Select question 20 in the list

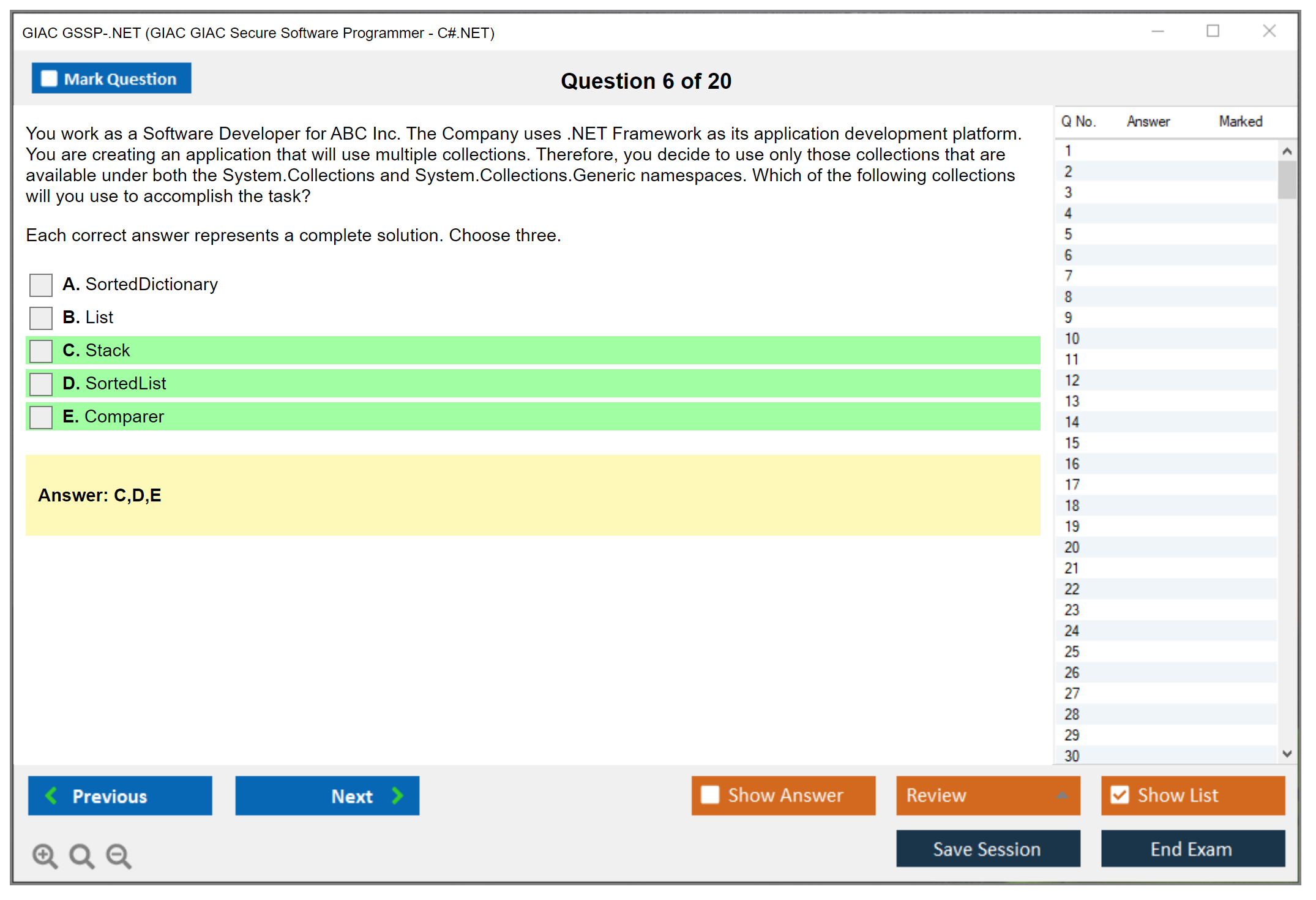1072,547
